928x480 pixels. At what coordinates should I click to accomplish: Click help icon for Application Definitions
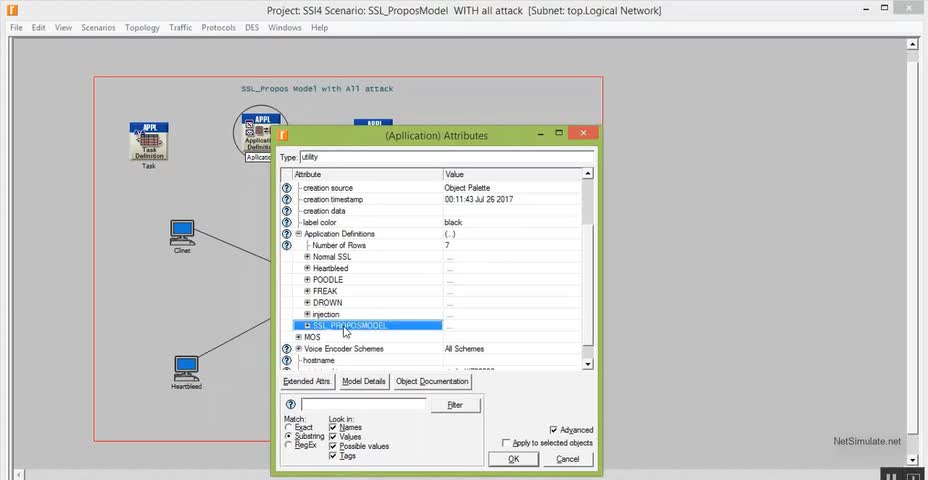pyautogui.click(x=286, y=234)
